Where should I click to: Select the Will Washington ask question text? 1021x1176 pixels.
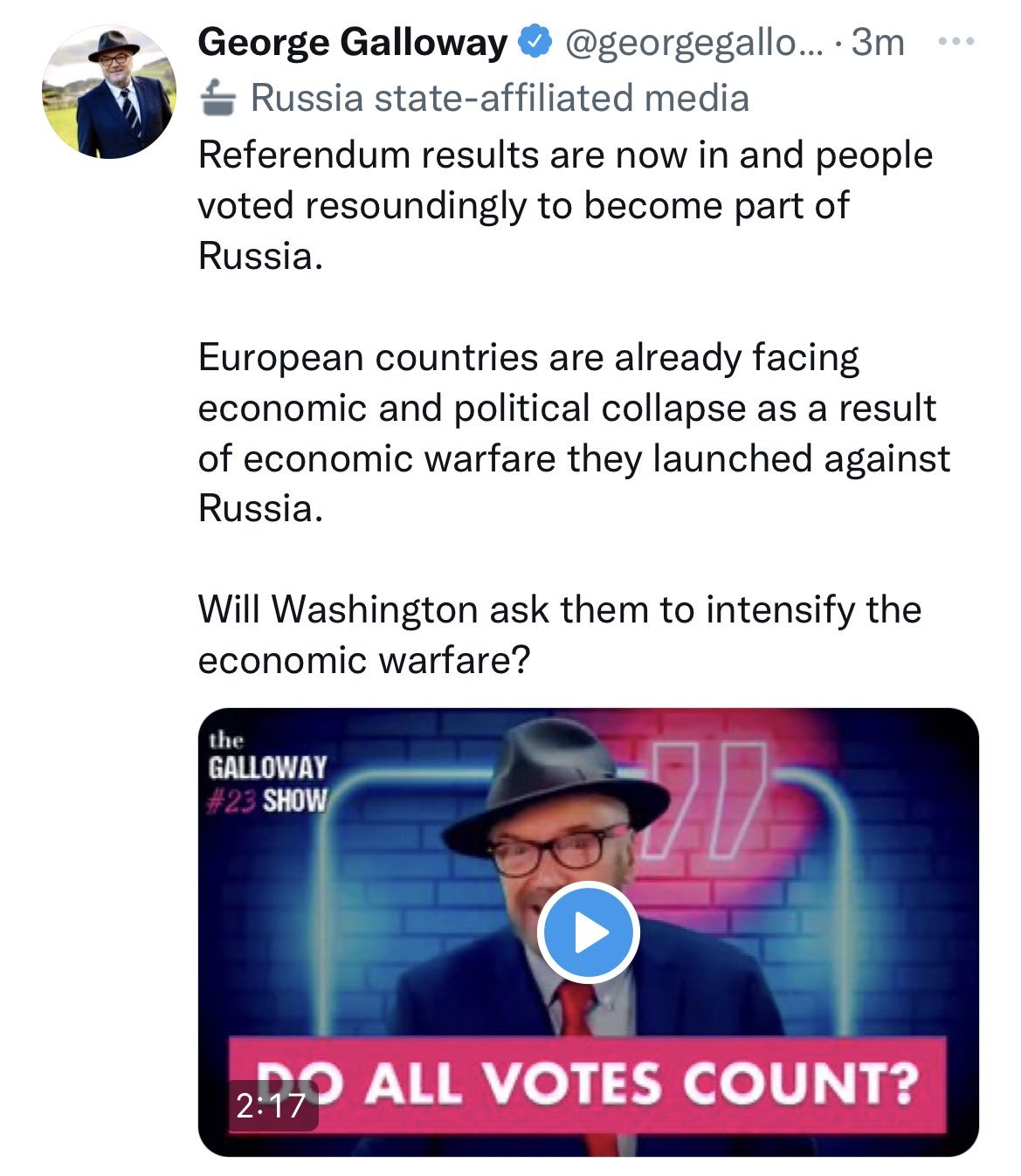560,634
